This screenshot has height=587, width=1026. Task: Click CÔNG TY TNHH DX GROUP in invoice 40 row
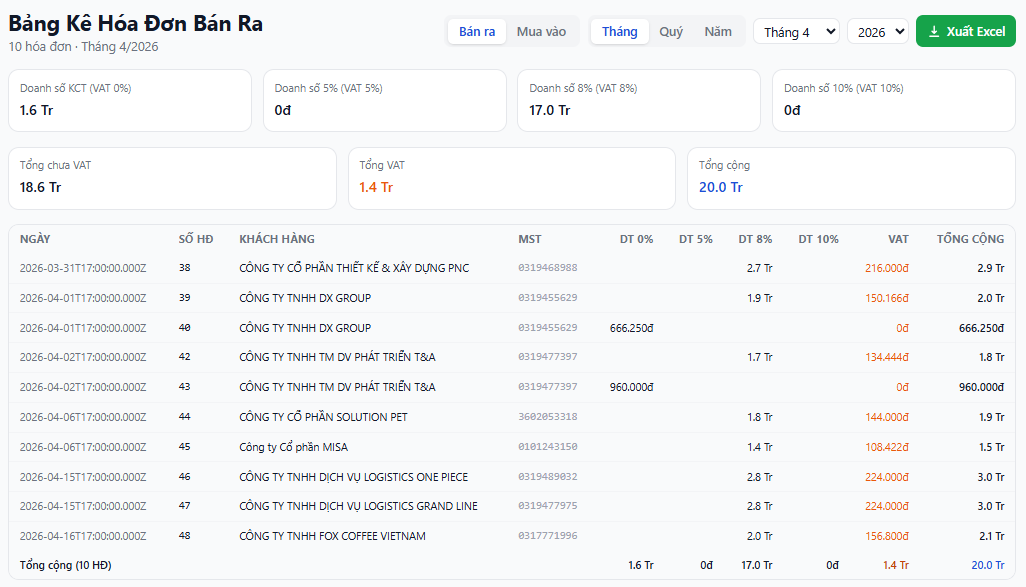click(x=305, y=328)
